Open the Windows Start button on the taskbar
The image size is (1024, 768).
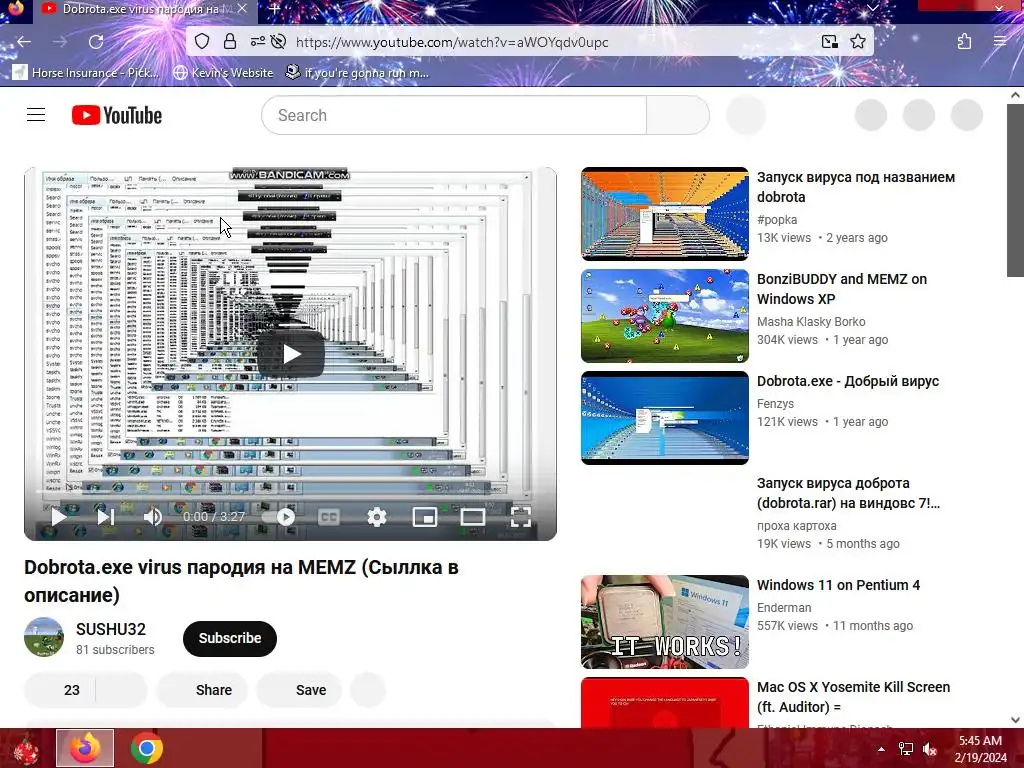coord(24,748)
